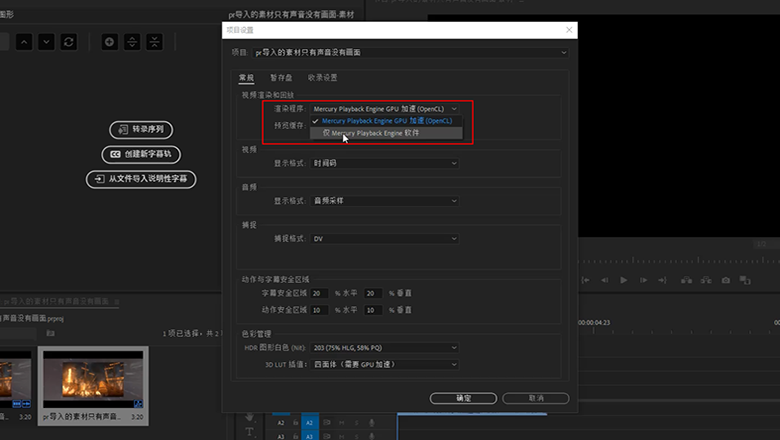The image size is (780, 440).
Task: Create new caption track button
Action: pyautogui.click(x=141, y=154)
